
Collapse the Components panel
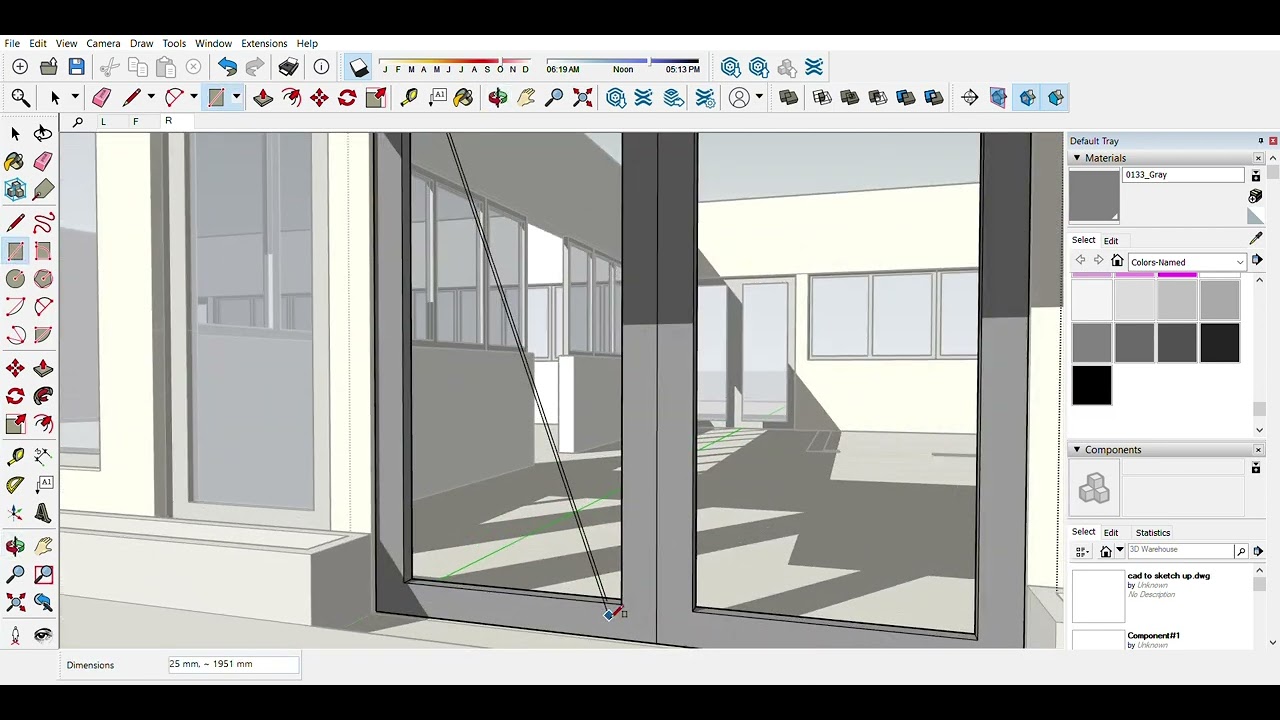(x=1077, y=450)
